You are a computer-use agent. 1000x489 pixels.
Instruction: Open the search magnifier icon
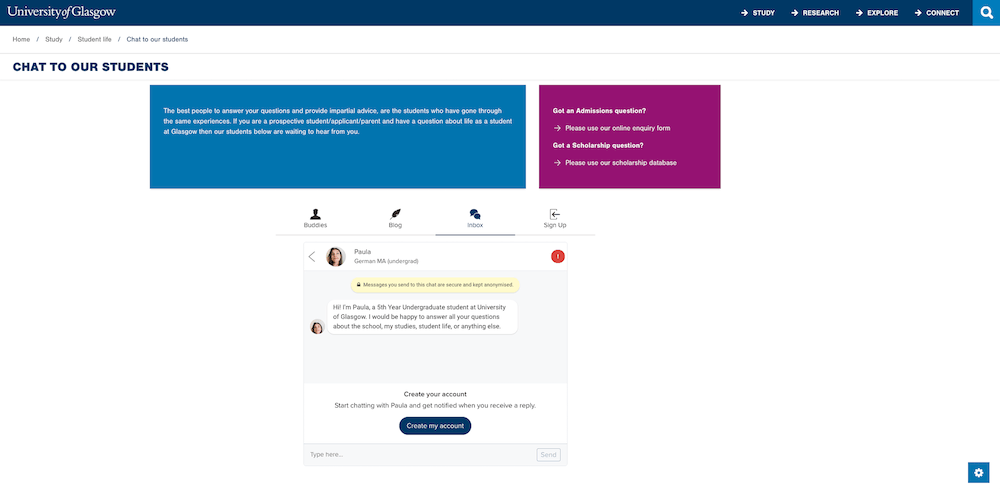coord(986,13)
